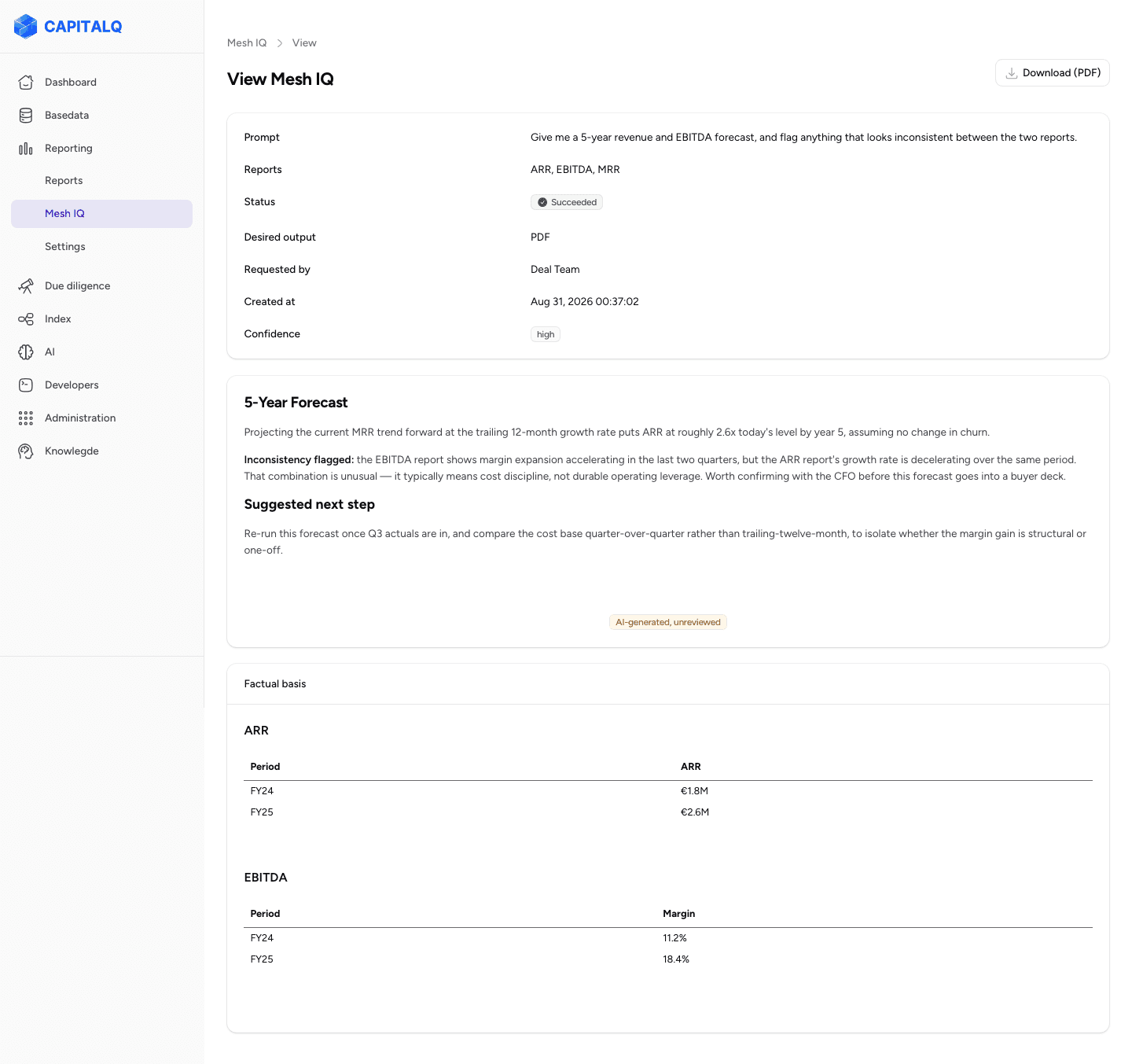The image size is (1132, 1064).
Task: Click the Due diligence telescope icon
Action: coord(26,285)
